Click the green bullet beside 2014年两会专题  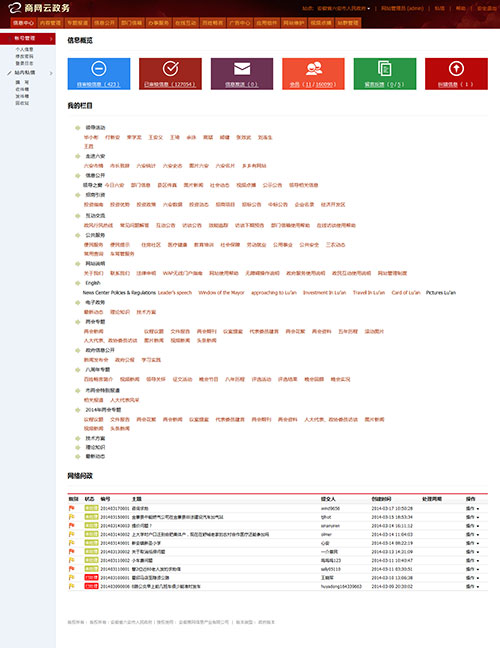click(x=77, y=410)
